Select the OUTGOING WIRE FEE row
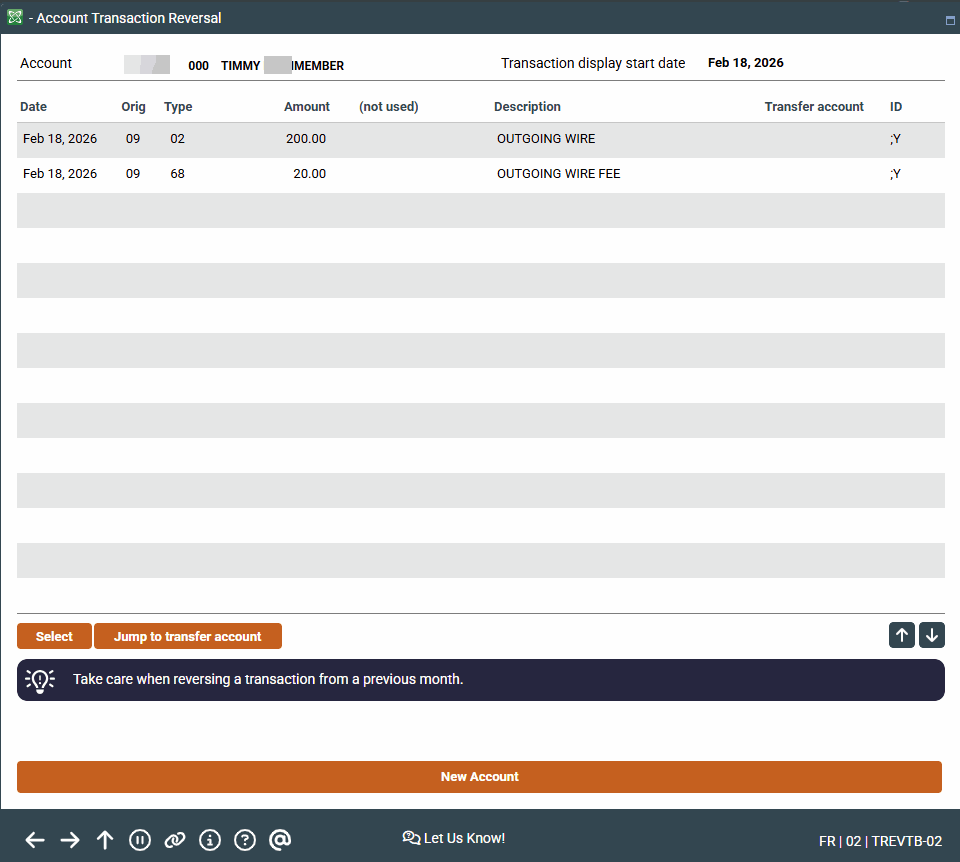The height and width of the screenshot is (862, 960). 558,174
